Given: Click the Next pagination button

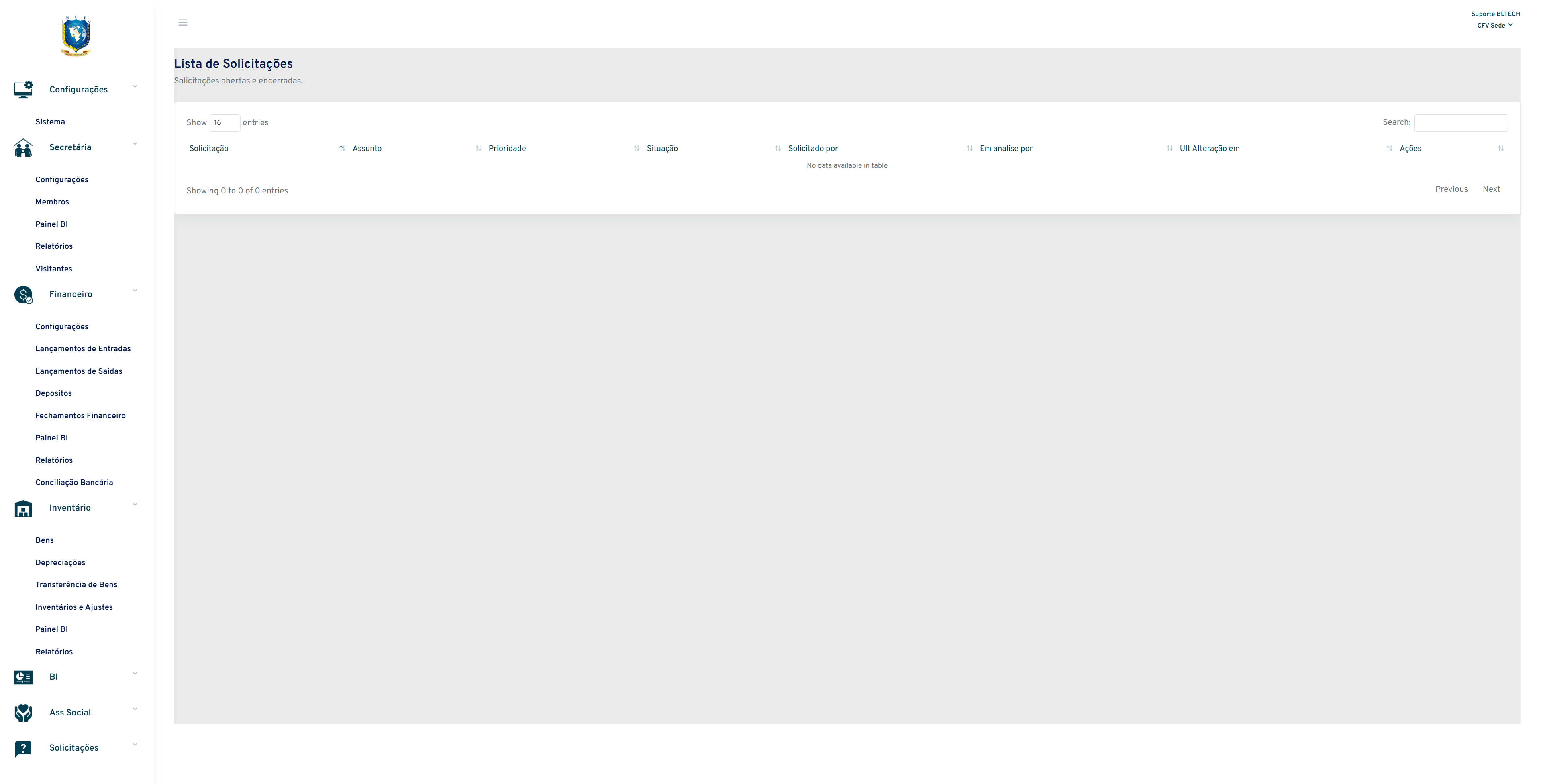Looking at the screenshot, I should point(1491,189).
